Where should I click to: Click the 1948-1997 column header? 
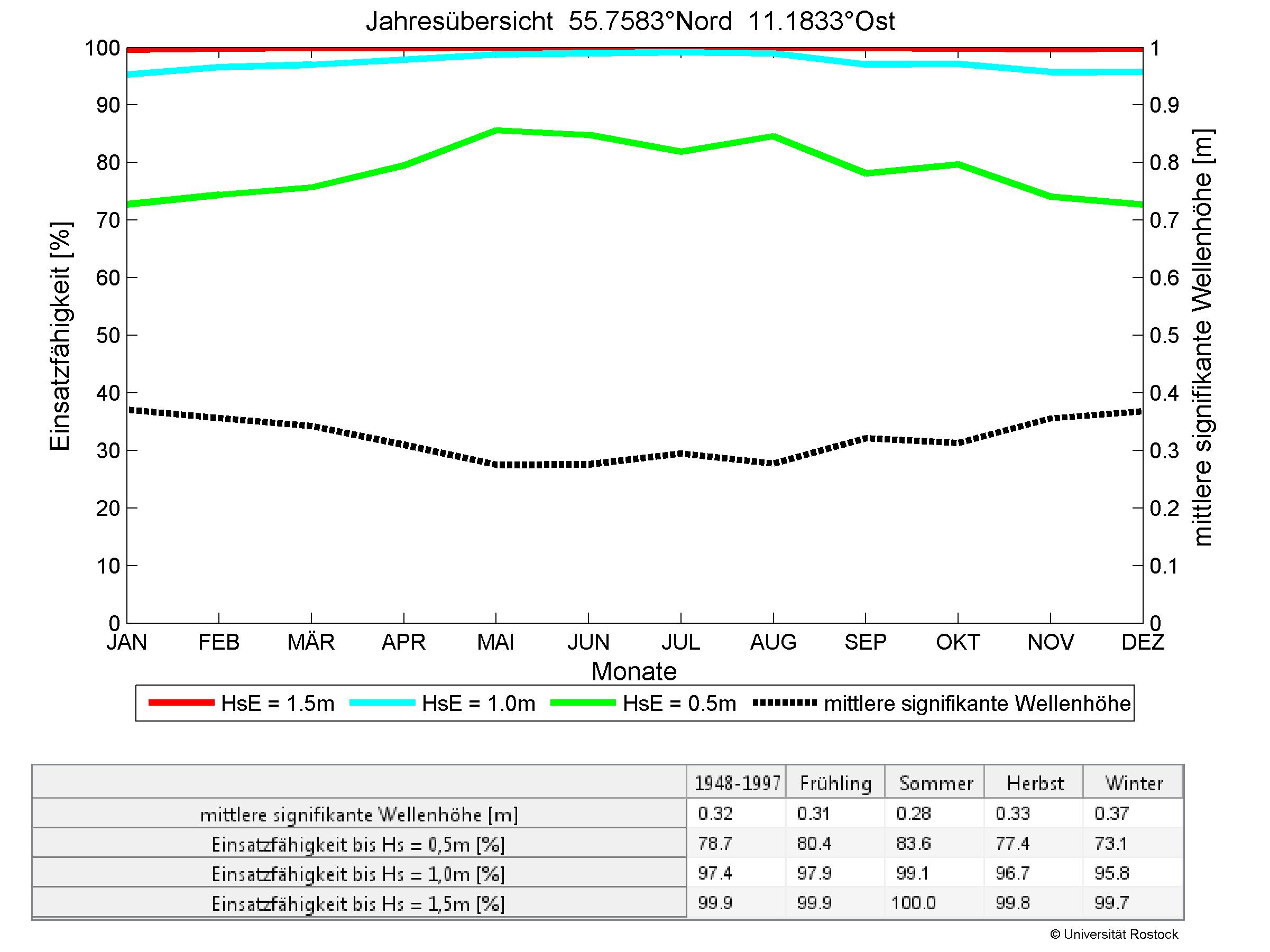(x=737, y=783)
